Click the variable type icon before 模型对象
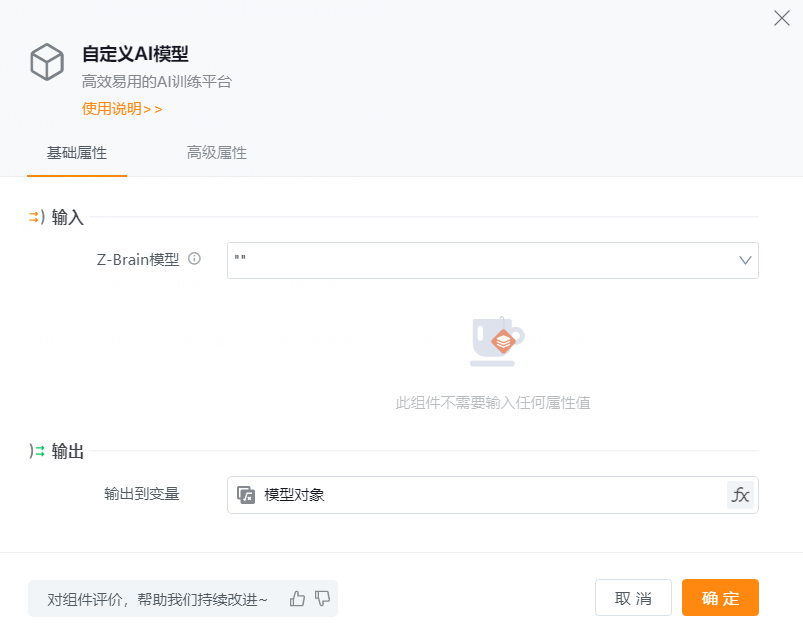 246,495
